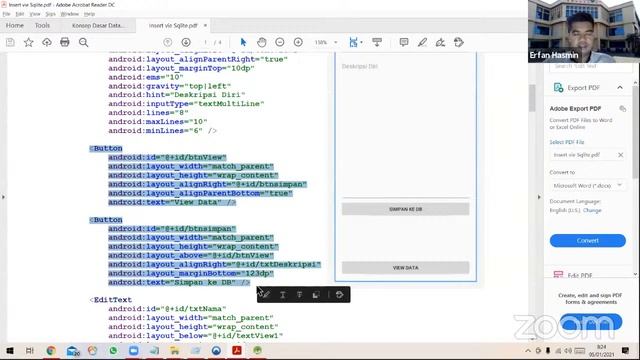Open the File menu
Screen dimensions: 640x360
point(7,14)
